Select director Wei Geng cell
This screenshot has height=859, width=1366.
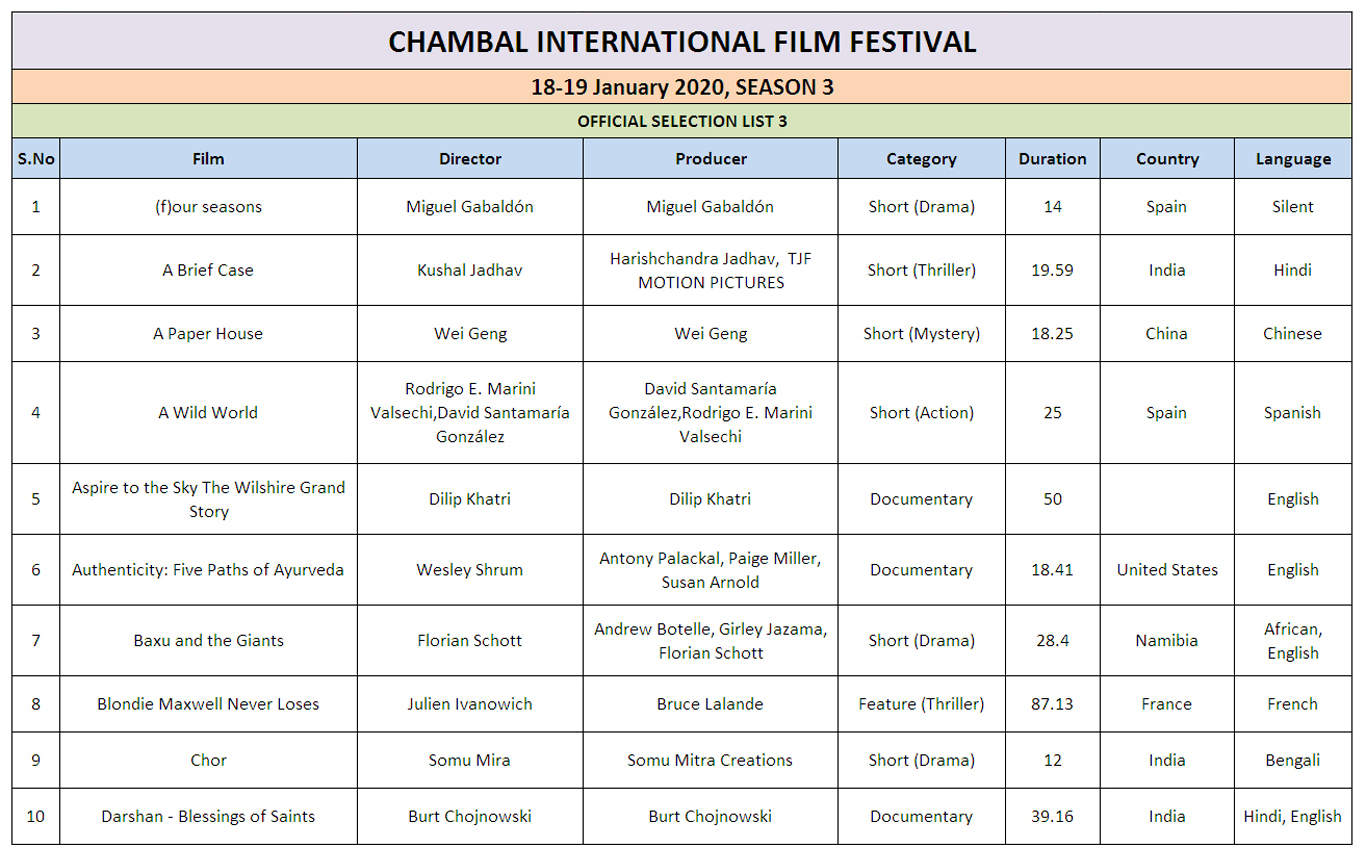pyautogui.click(x=470, y=334)
